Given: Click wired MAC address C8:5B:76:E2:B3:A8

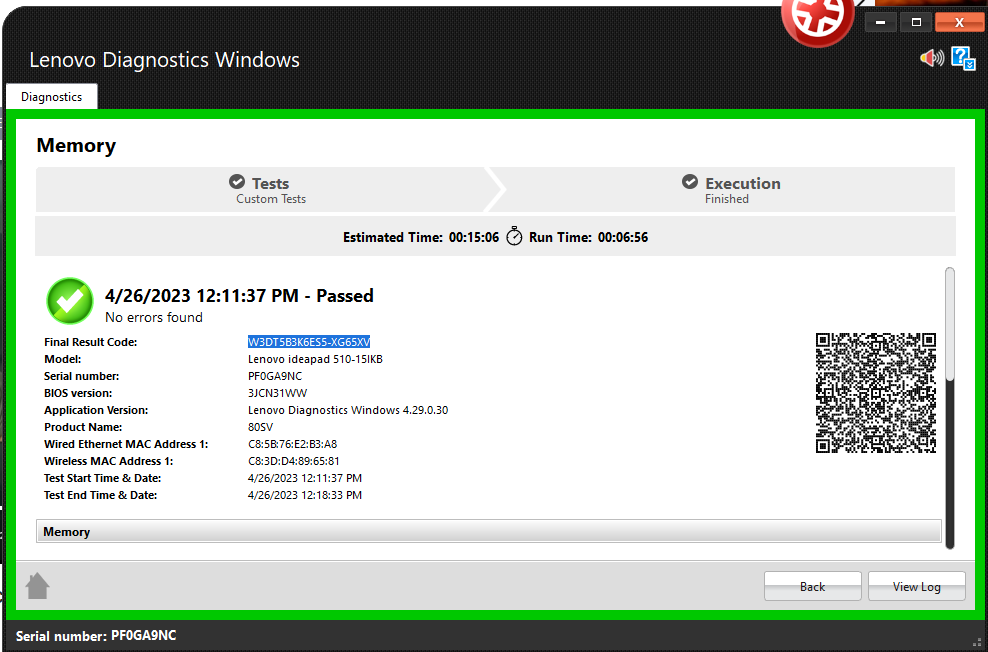Looking at the screenshot, I should [x=292, y=444].
